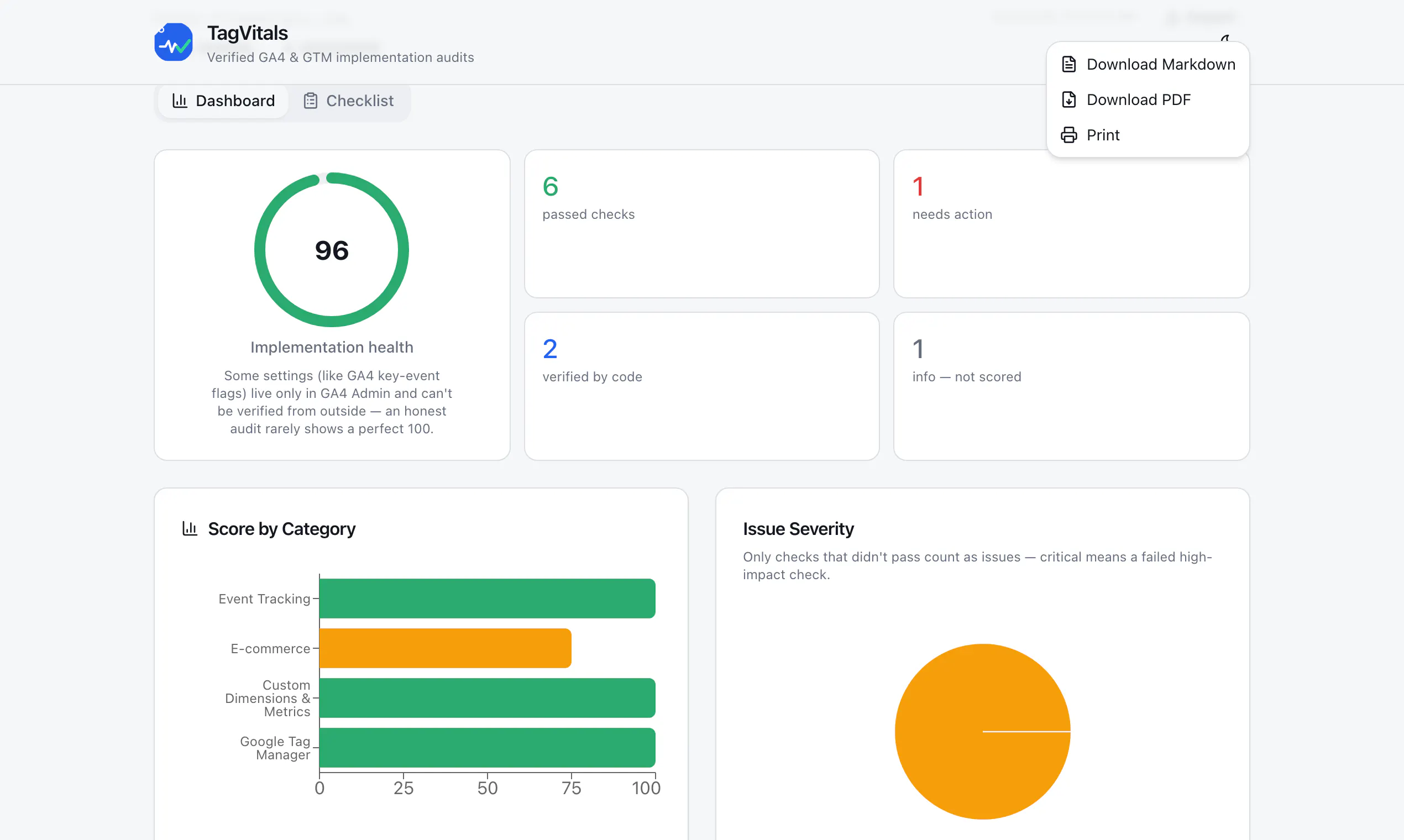Screen dimensions: 1404x840
Task: Switch to the Dashboard tab
Action: [223, 101]
